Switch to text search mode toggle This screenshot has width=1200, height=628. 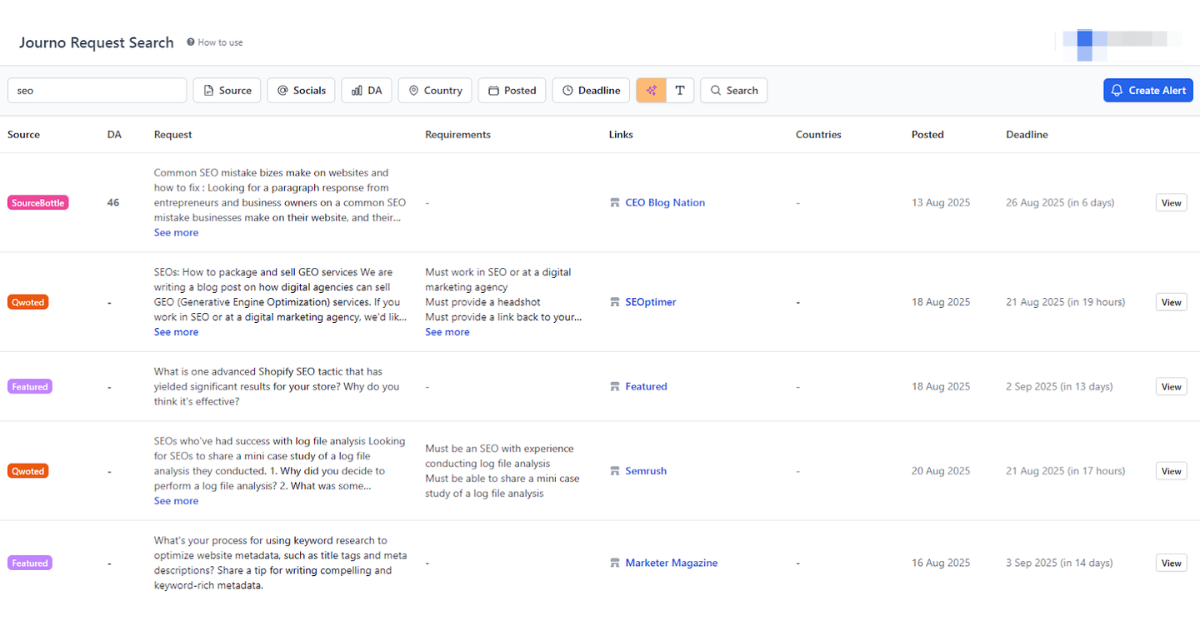680,90
